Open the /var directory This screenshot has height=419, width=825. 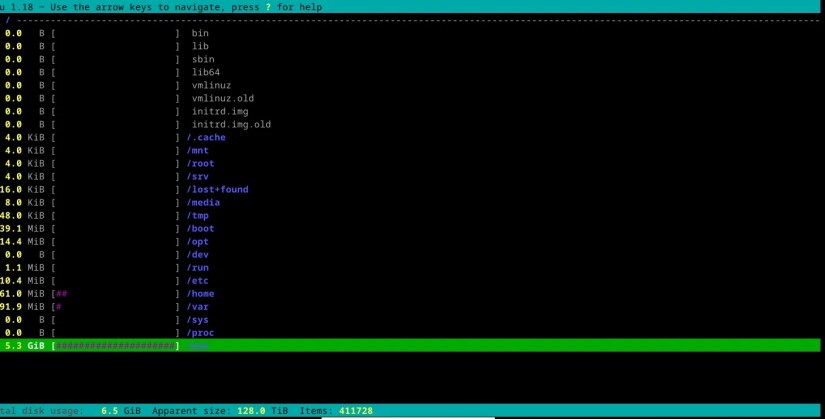click(x=198, y=307)
